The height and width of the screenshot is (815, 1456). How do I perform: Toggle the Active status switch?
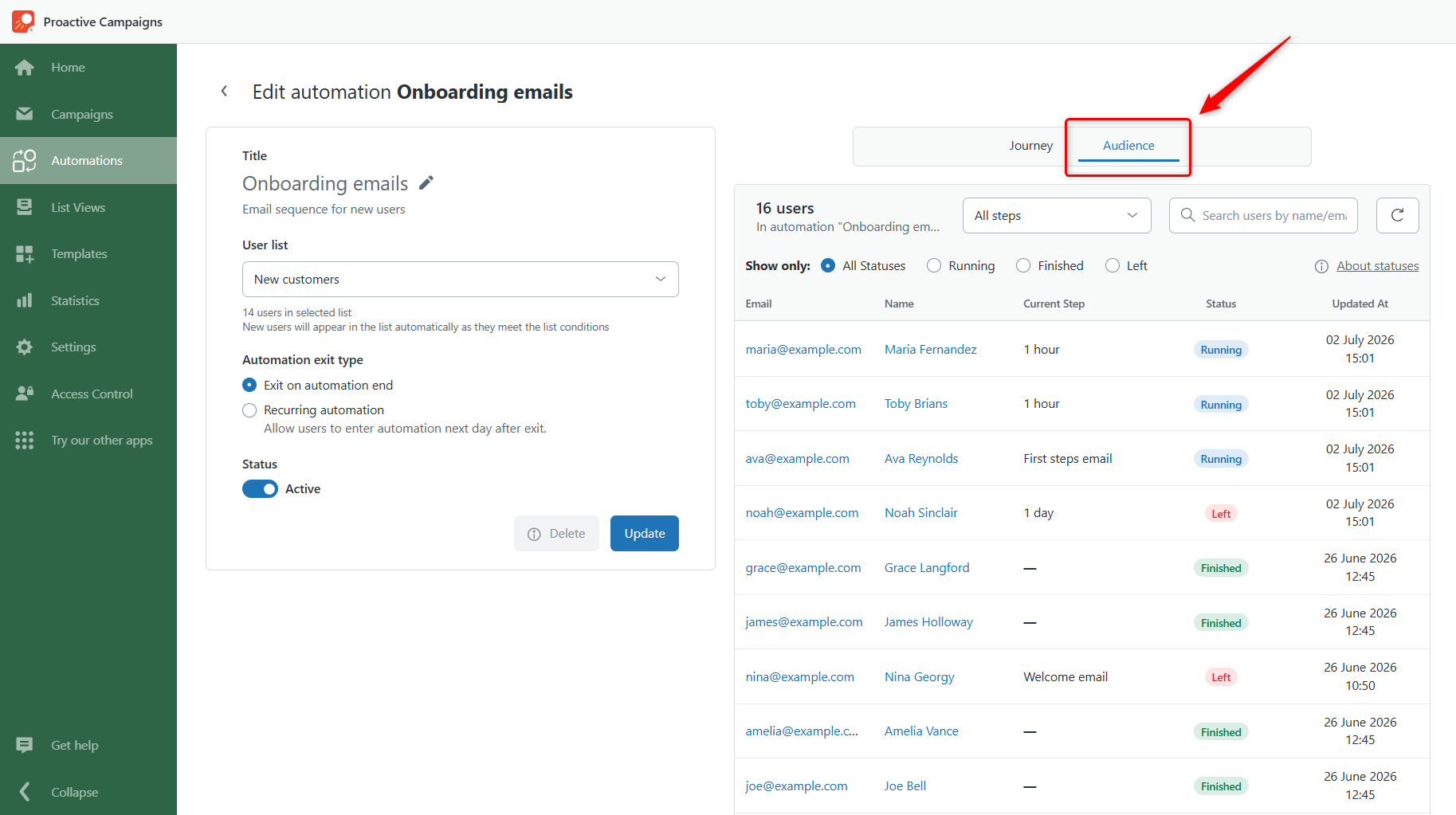(x=260, y=489)
